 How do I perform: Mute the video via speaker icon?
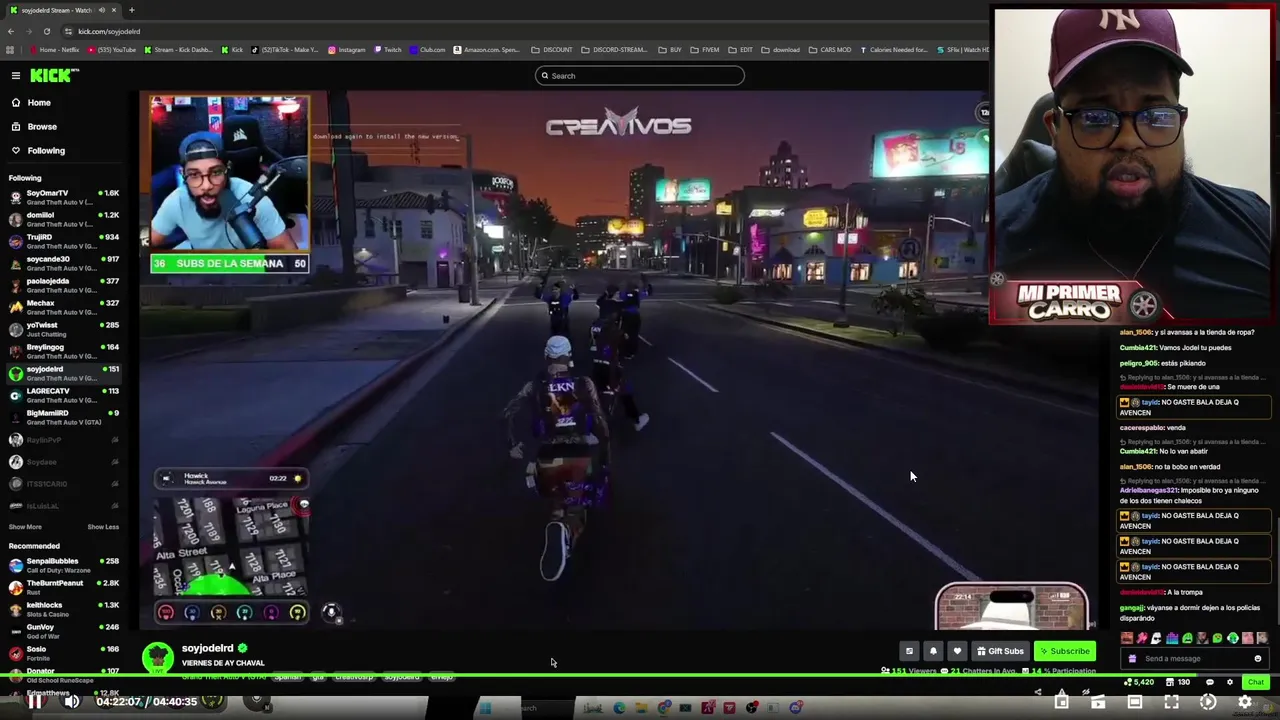pyautogui.click(x=72, y=702)
